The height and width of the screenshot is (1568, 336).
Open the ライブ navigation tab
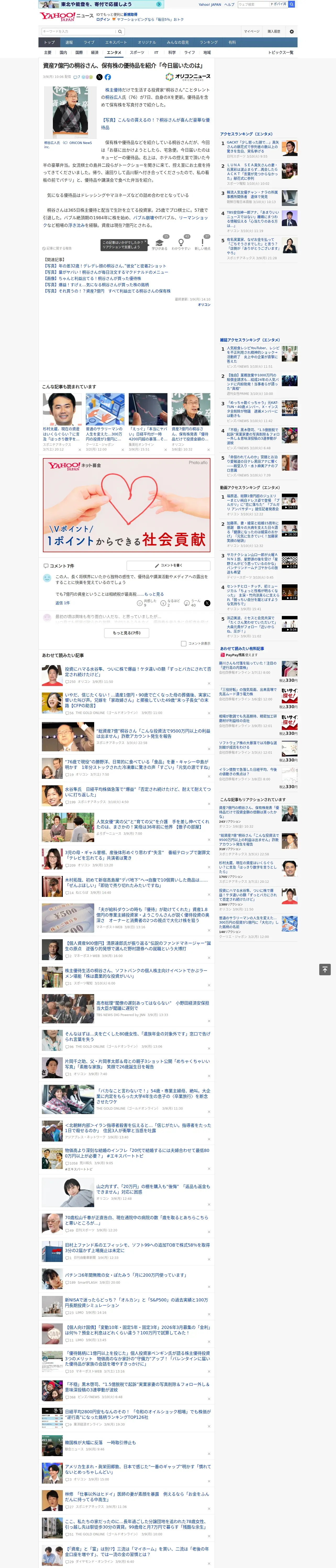(89, 43)
